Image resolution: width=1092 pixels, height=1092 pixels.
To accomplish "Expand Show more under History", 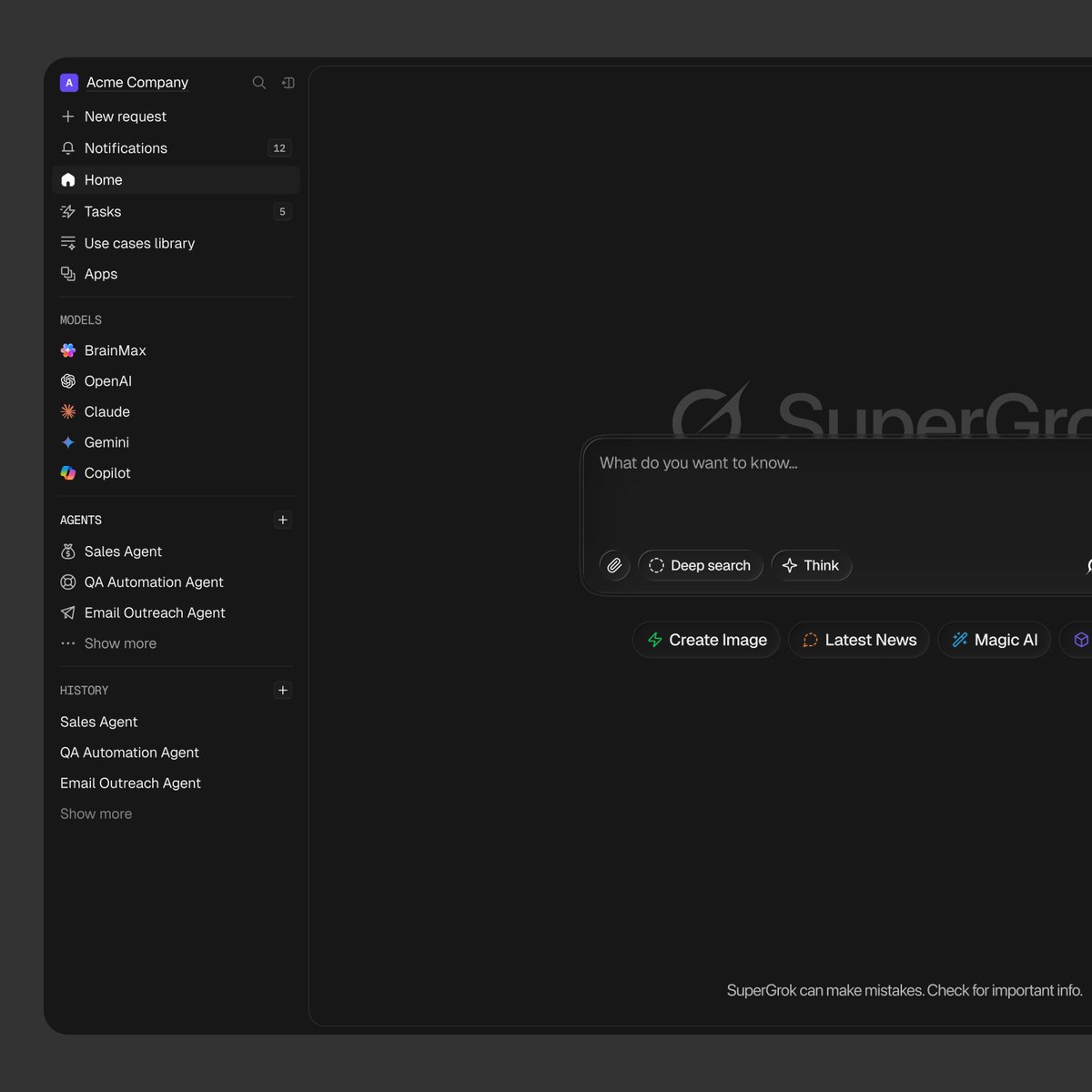I will tap(96, 814).
